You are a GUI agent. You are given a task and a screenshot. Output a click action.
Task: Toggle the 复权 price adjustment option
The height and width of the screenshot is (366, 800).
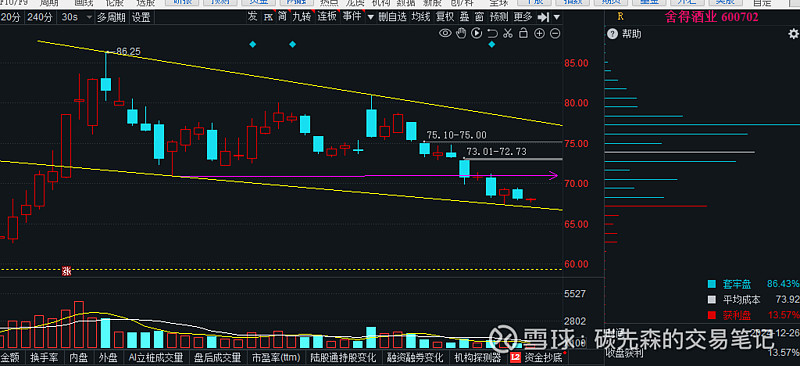pyautogui.click(x=445, y=17)
